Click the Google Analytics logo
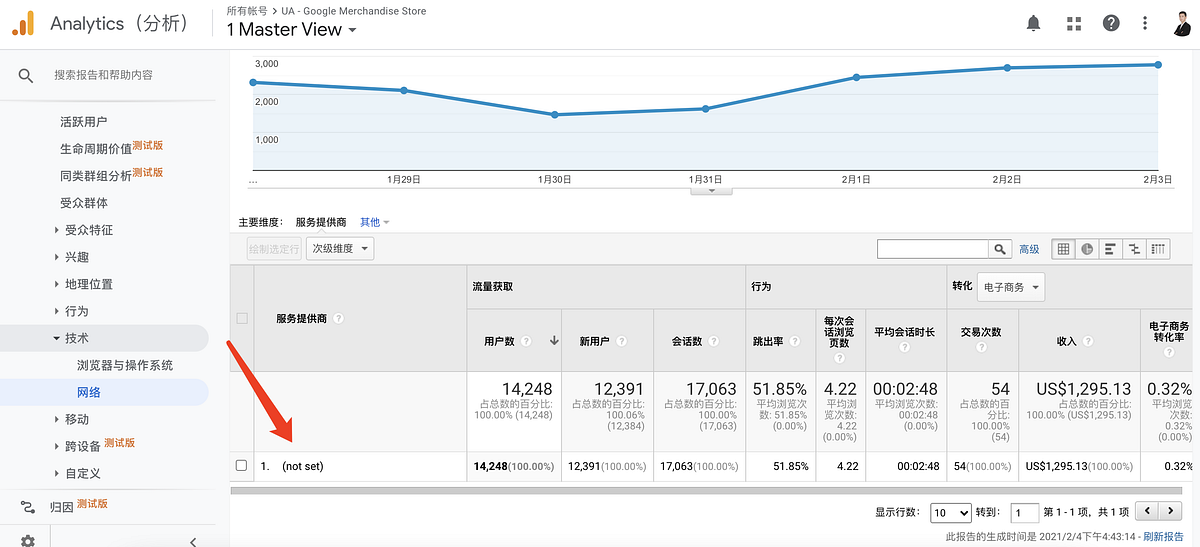This screenshot has height=547, width=1200. [22, 22]
